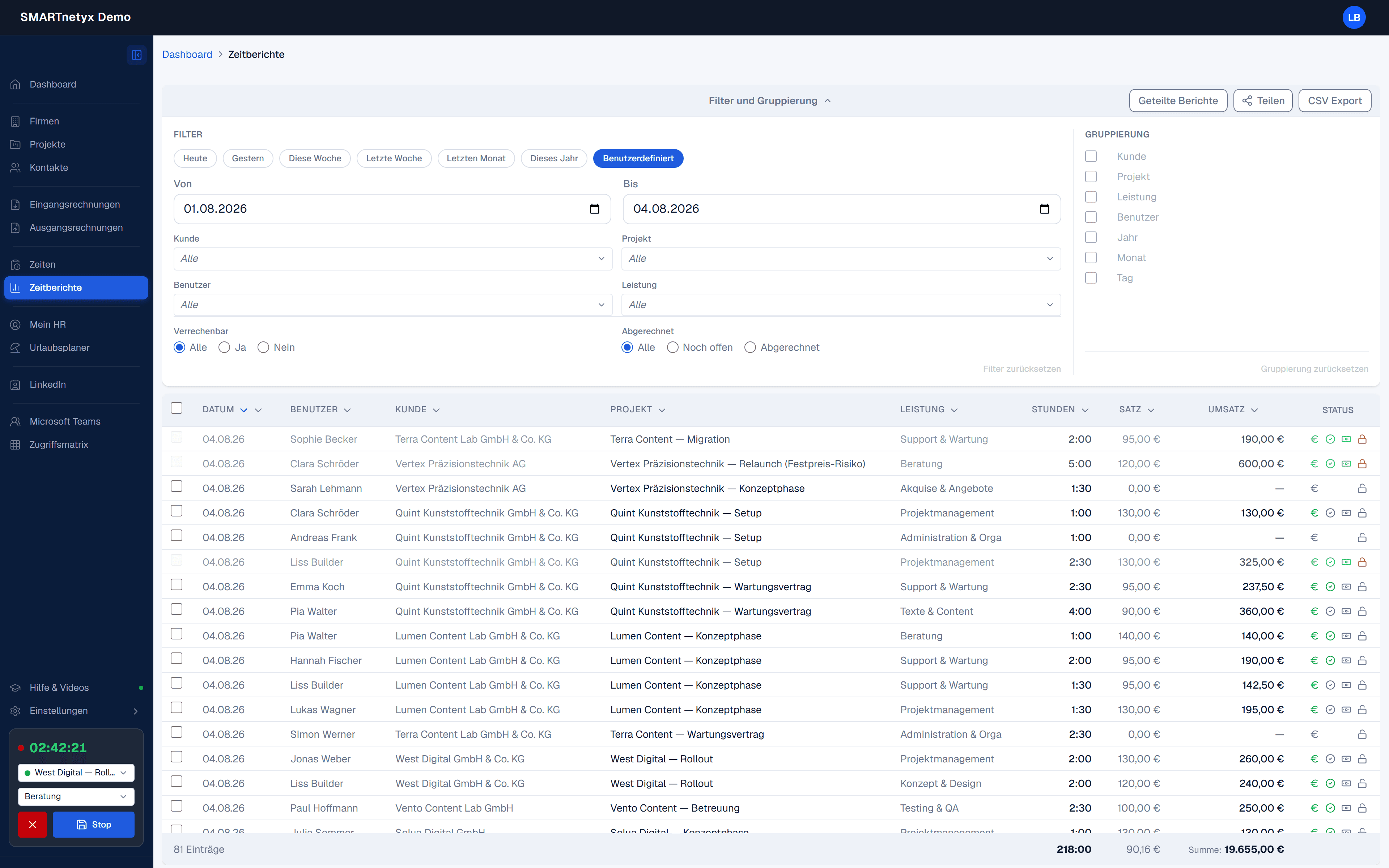Viewport: 1389px width, 868px height.
Task: Sort table by UMSATZ column header
Action: click(1232, 410)
